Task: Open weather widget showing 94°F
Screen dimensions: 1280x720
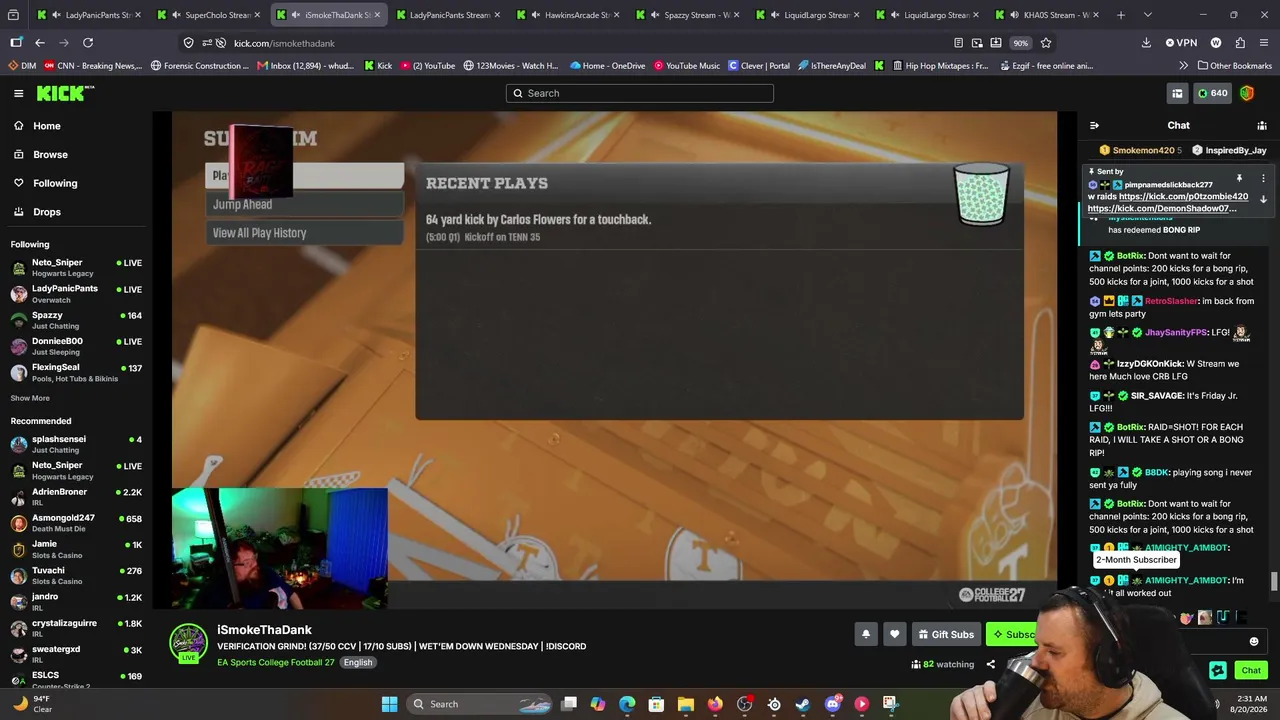Action: [x=34, y=704]
